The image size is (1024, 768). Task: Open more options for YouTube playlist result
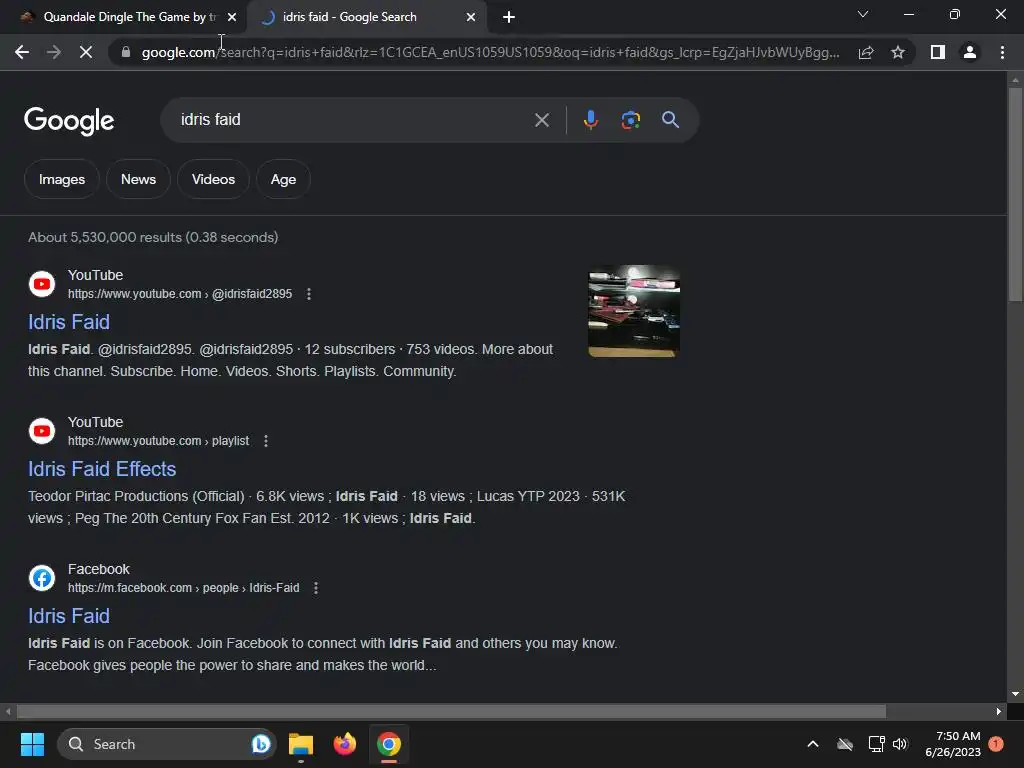tap(266, 441)
